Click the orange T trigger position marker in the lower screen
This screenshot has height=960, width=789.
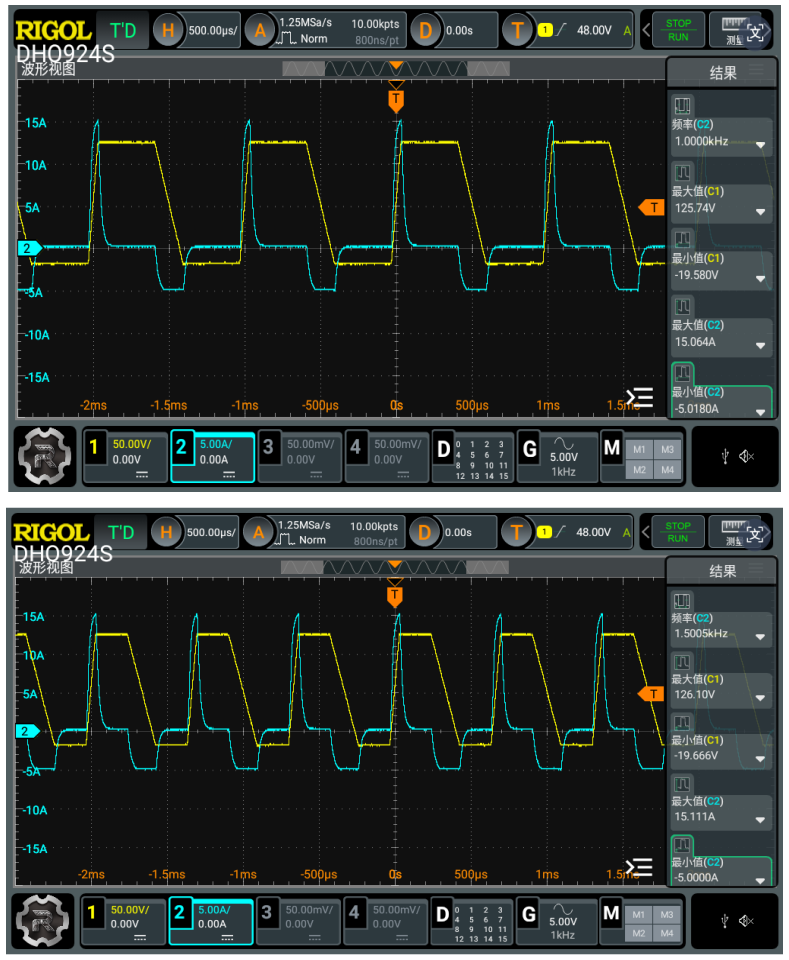(395, 594)
